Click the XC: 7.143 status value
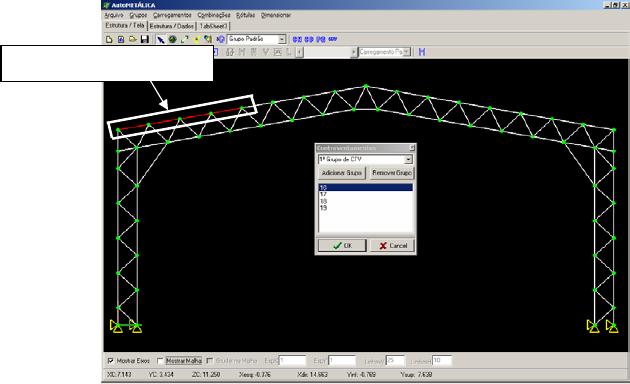The width and height of the screenshot is (630, 384). click(119, 375)
